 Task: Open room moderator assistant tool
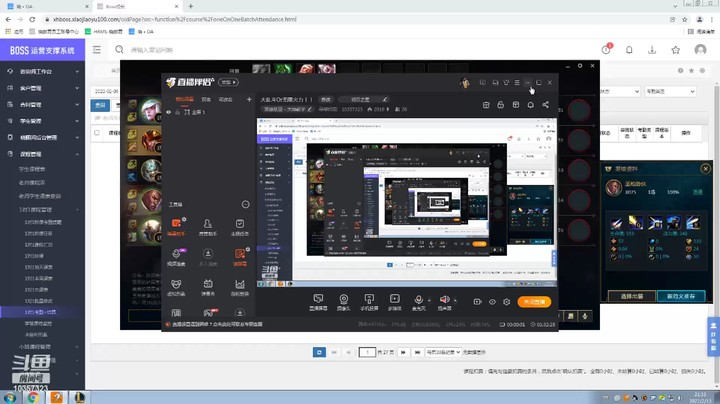point(208,227)
